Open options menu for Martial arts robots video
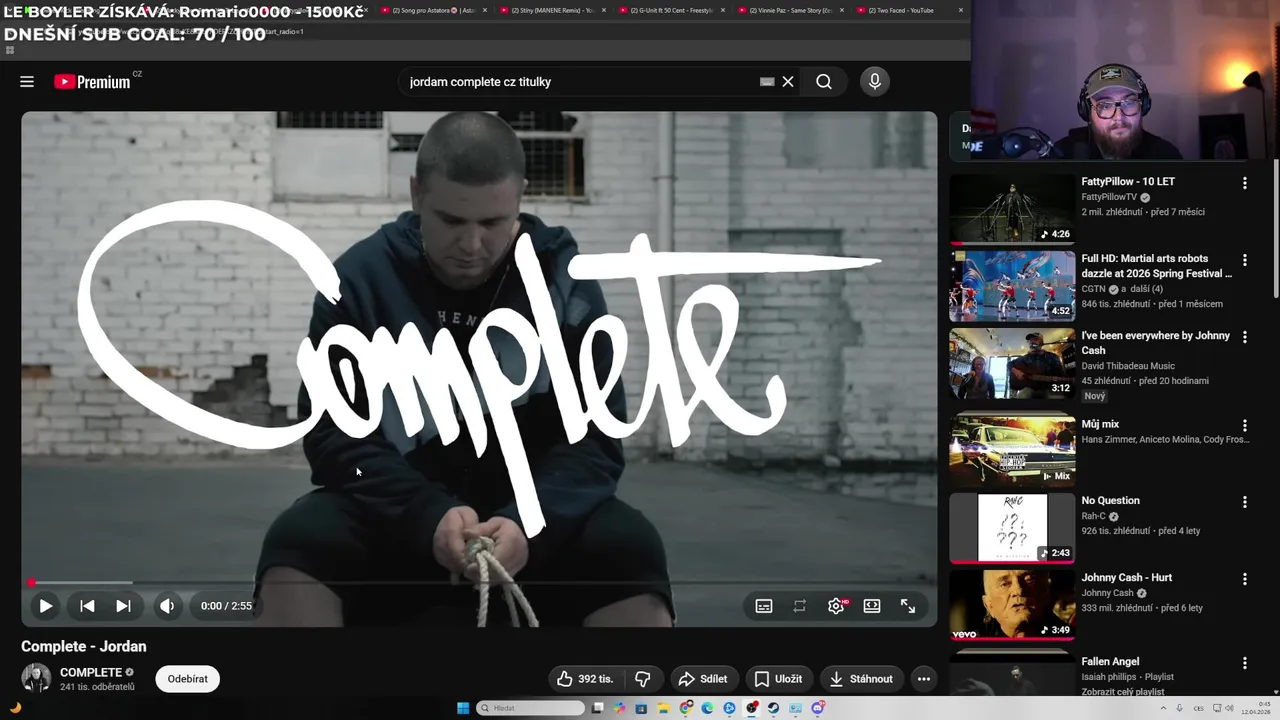Viewport: 1280px width, 720px height. [x=1245, y=260]
